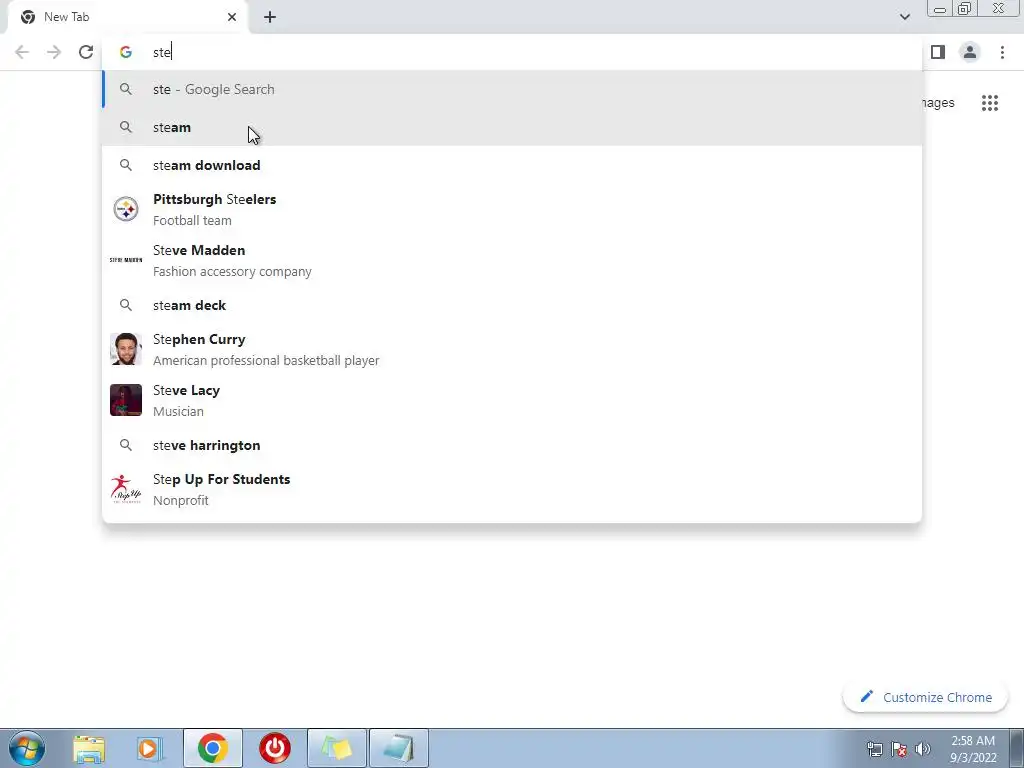Click the Steve Madden logo thumbnail
The height and width of the screenshot is (768, 1024).
[x=125, y=260]
